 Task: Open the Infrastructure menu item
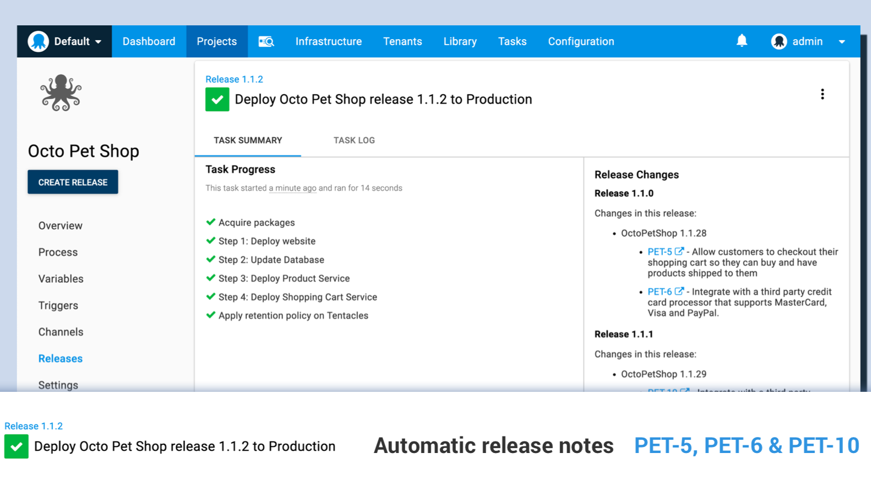coord(328,42)
